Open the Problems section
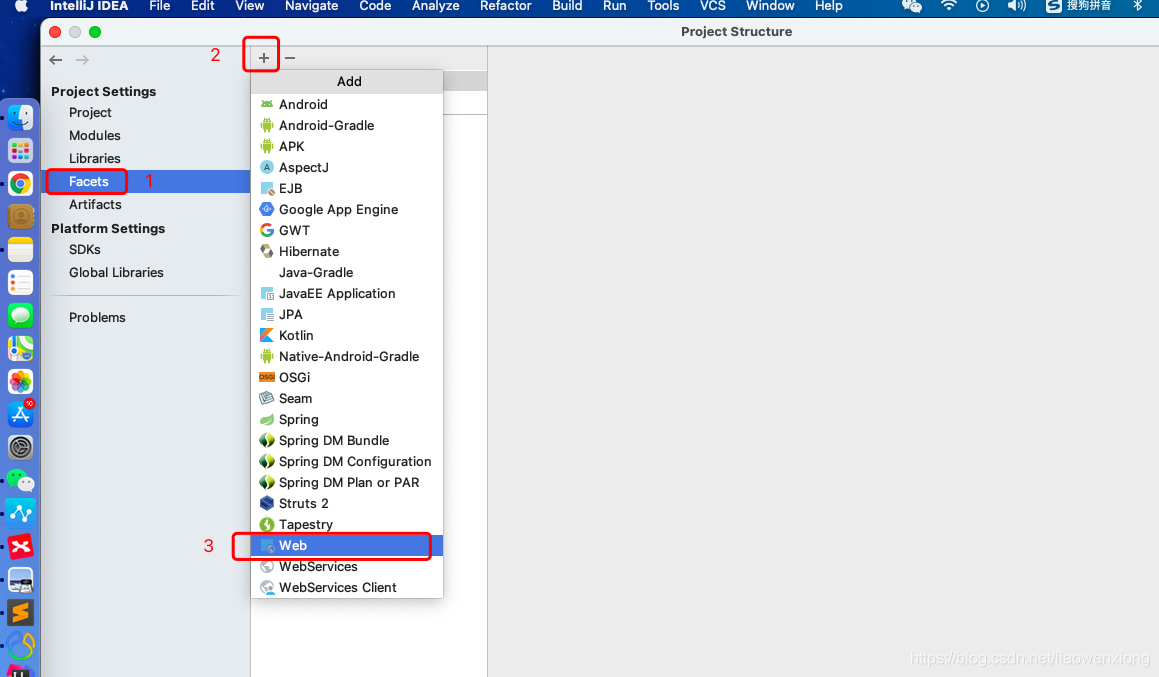Image resolution: width=1159 pixels, height=677 pixels. tap(97, 317)
